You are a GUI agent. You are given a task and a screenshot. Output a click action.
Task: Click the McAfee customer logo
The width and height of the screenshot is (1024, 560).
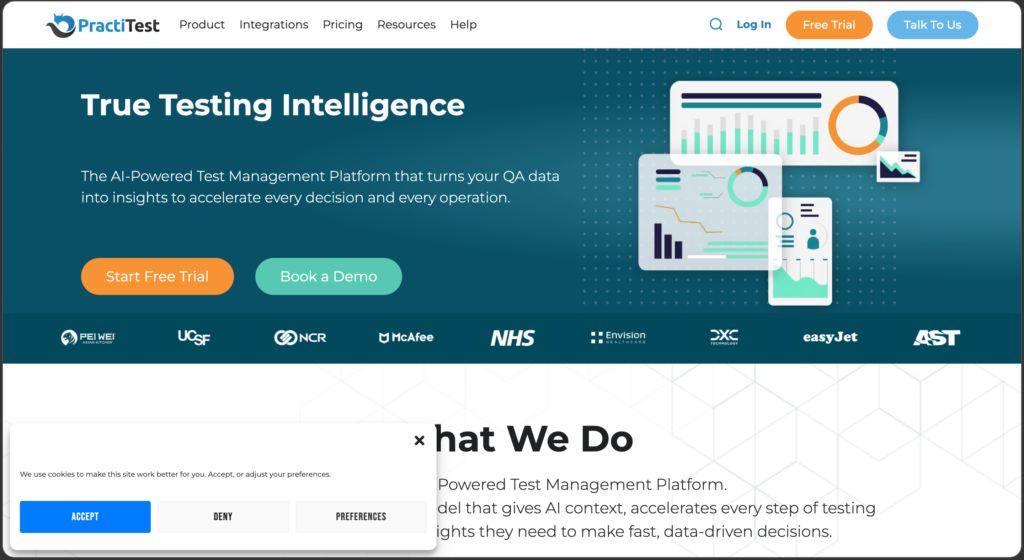click(x=406, y=337)
